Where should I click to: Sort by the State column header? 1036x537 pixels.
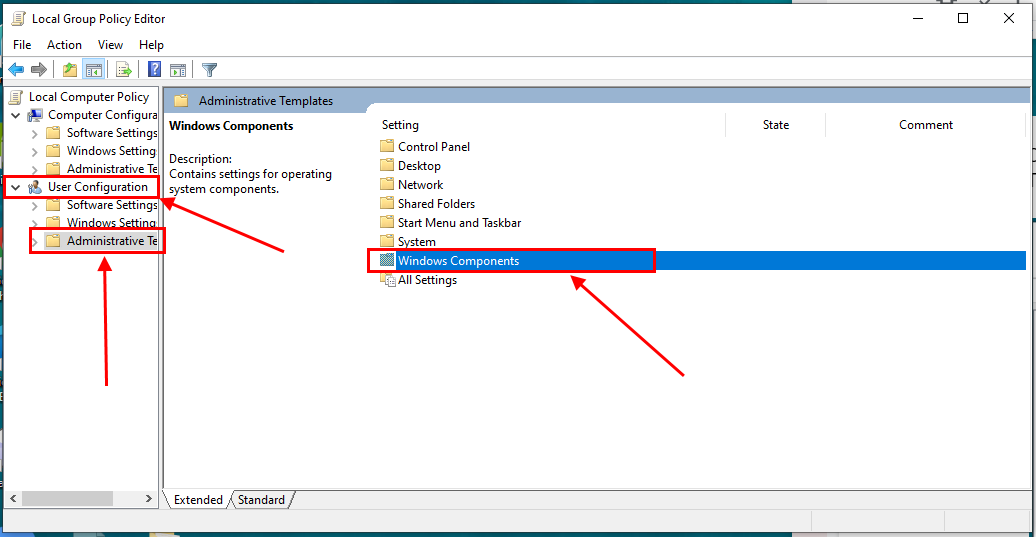point(776,125)
